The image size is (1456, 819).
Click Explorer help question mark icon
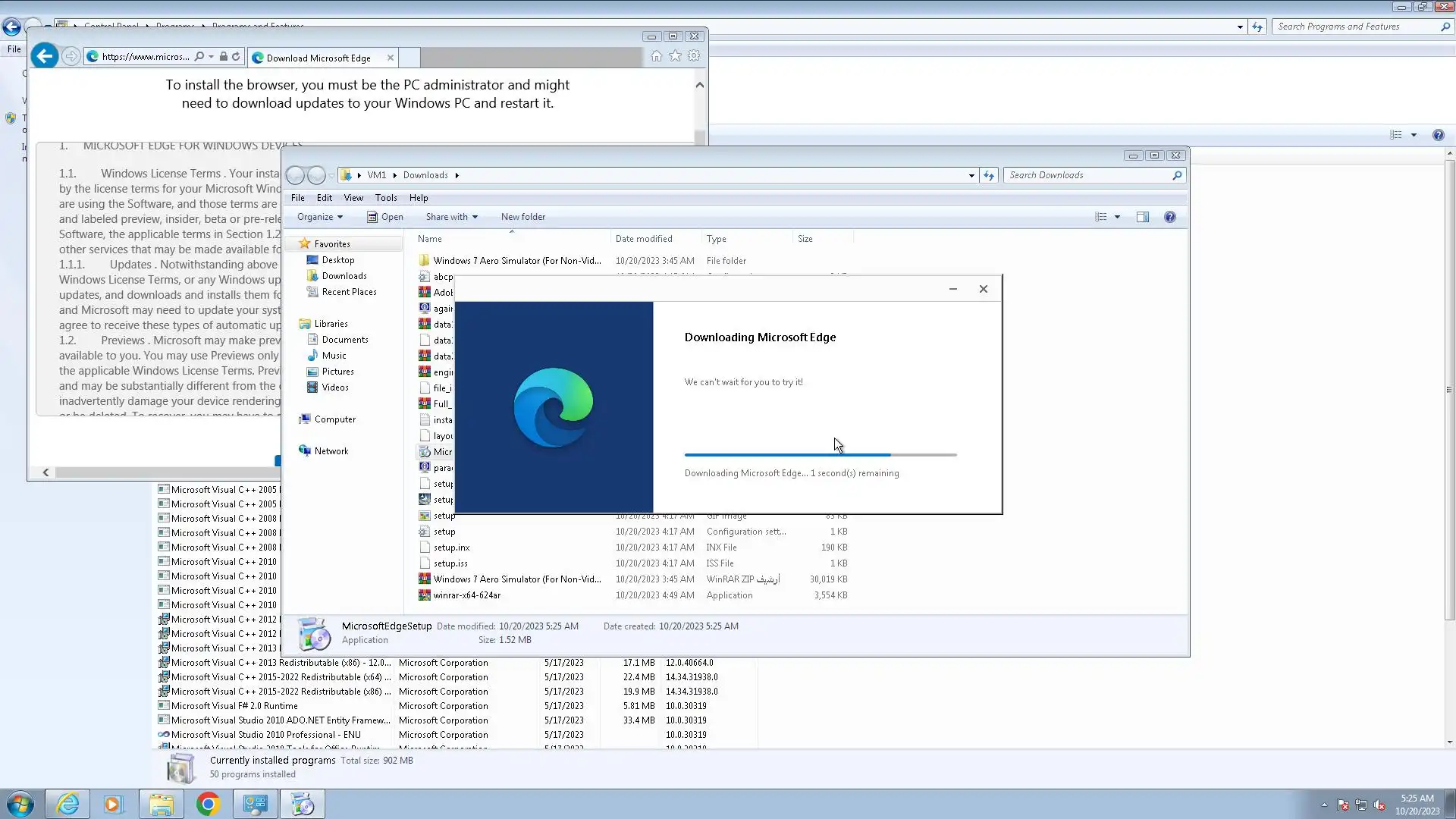pos(1170,217)
